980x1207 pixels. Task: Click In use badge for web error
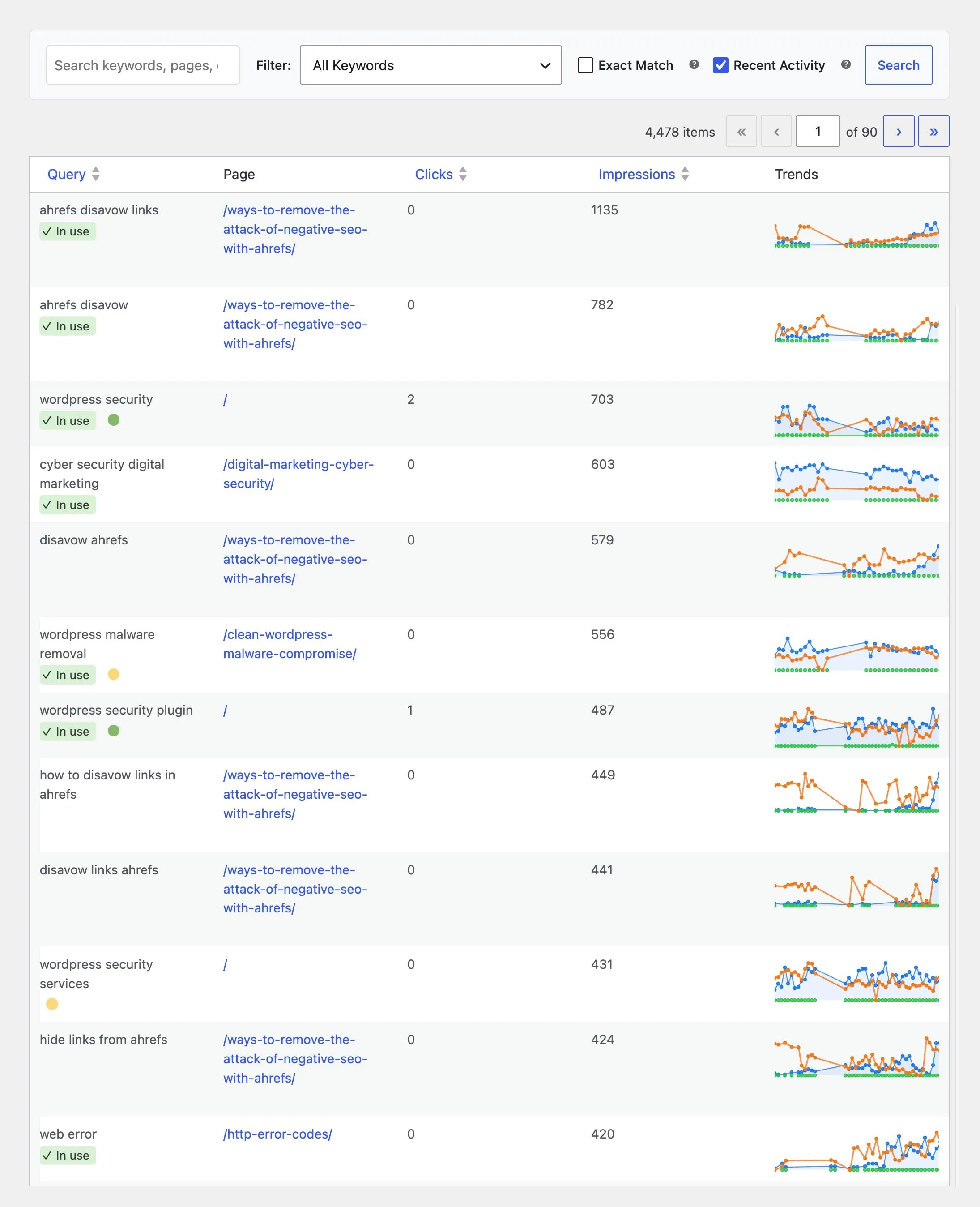pyautogui.click(x=68, y=1155)
